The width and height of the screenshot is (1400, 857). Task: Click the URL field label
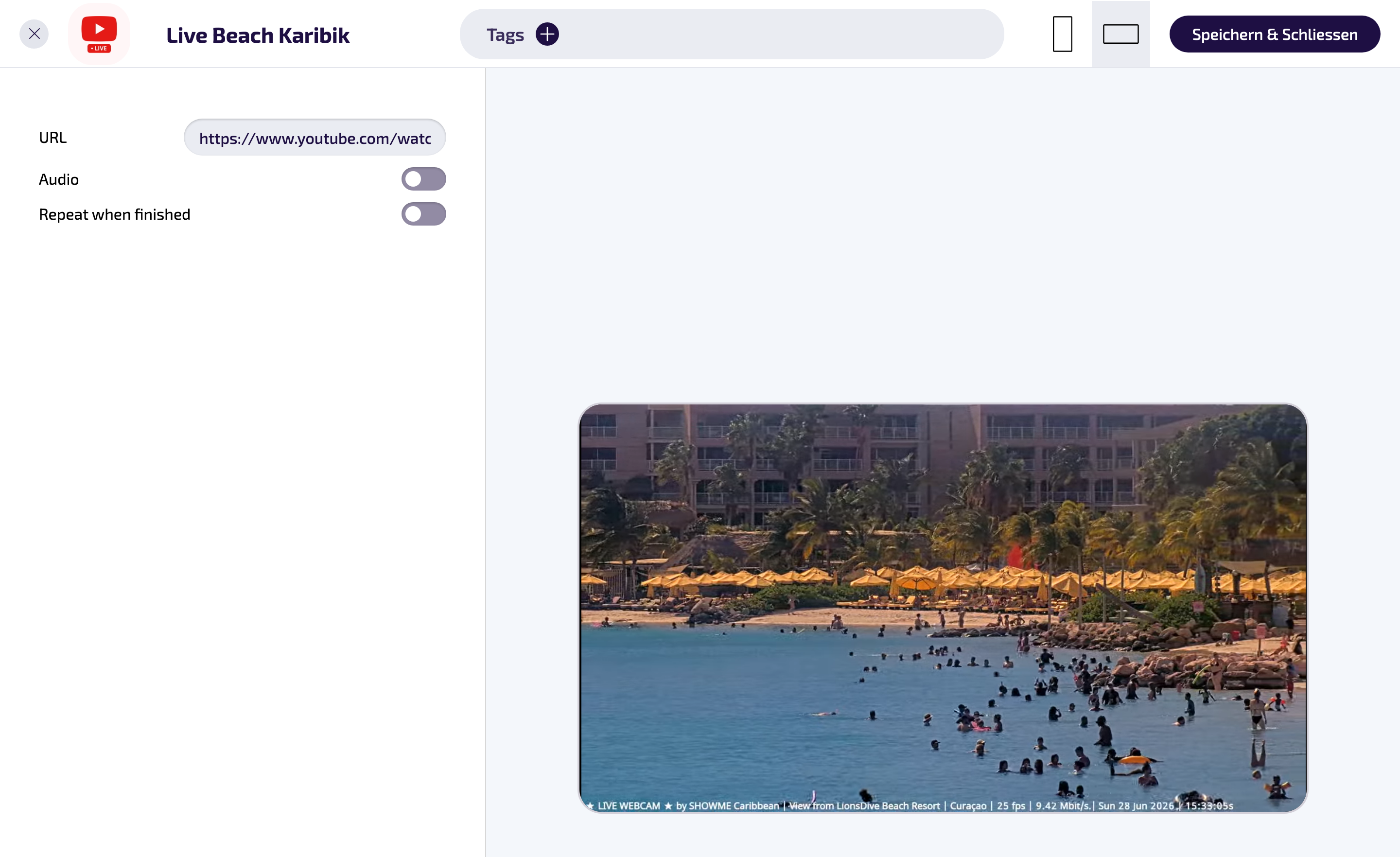[53, 138]
